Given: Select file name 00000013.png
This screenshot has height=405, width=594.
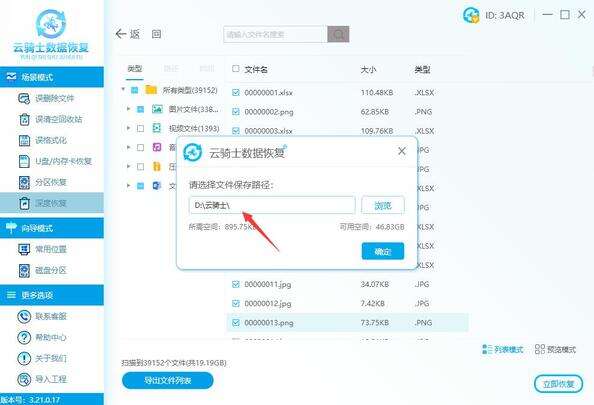Looking at the screenshot, I should pos(269,323).
